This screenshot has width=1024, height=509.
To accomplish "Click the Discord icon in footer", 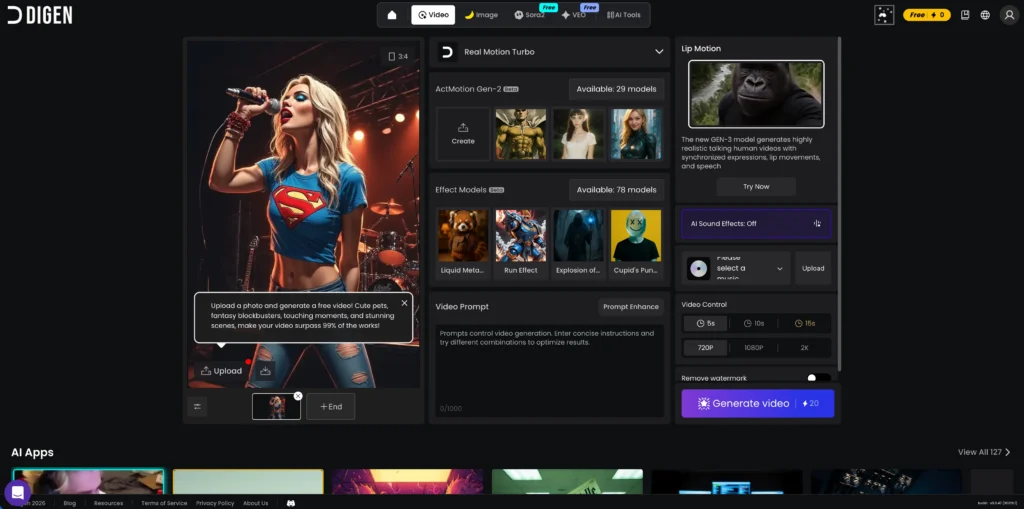I will click(291, 503).
